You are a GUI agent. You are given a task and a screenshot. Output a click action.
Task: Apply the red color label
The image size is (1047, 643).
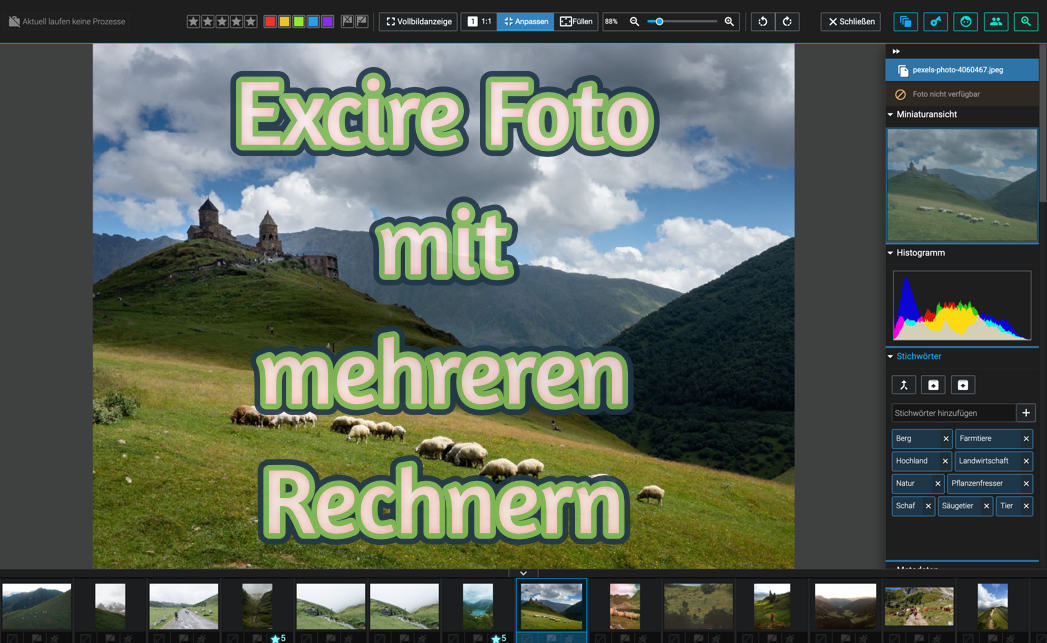tap(270, 21)
